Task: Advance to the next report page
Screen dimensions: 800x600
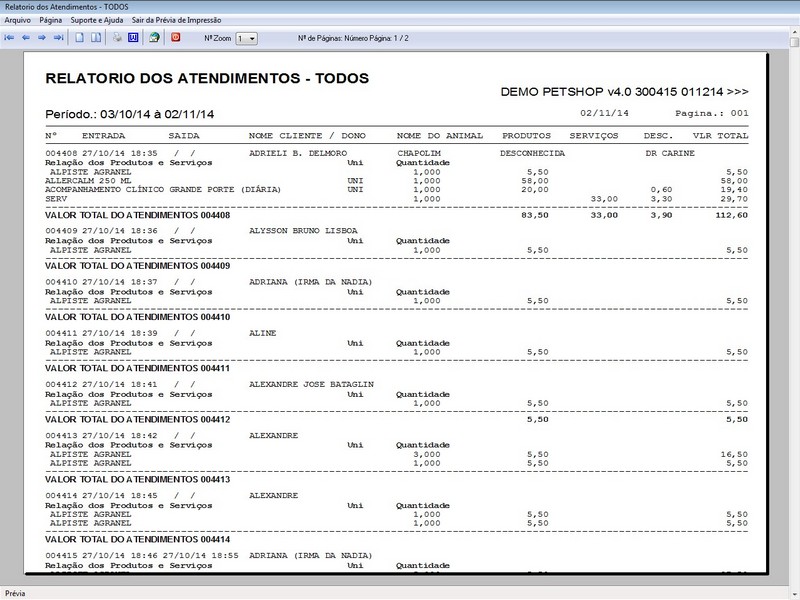Action: (42, 37)
